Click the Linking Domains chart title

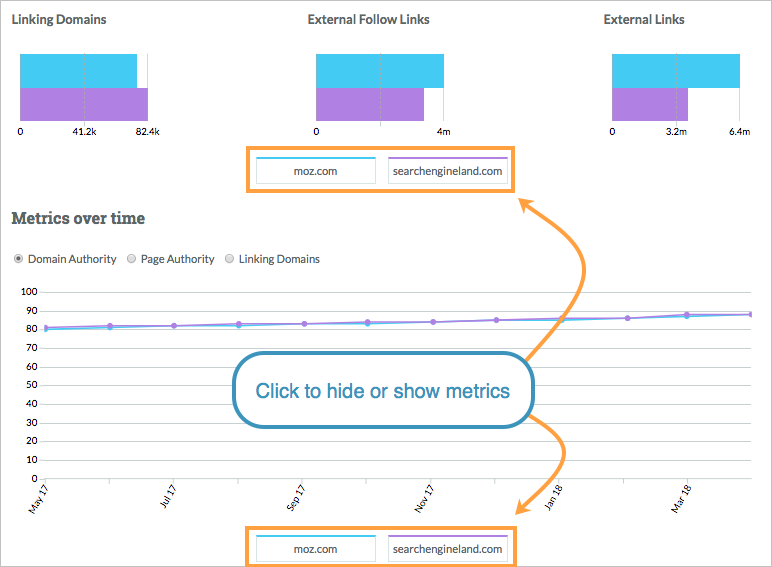[59, 20]
